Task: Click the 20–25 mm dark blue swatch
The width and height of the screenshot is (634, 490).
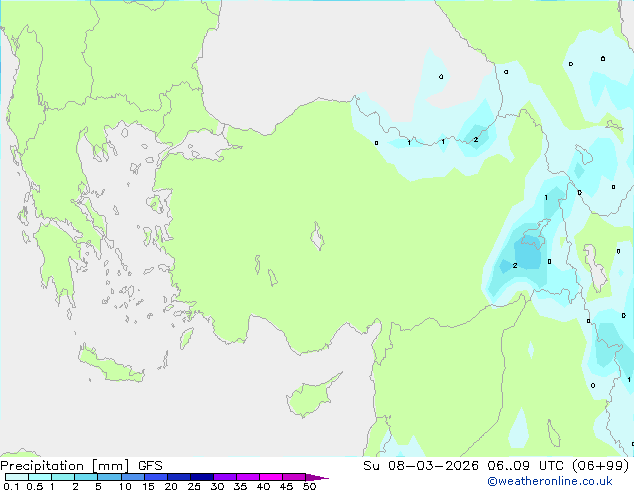Action: click(179, 477)
